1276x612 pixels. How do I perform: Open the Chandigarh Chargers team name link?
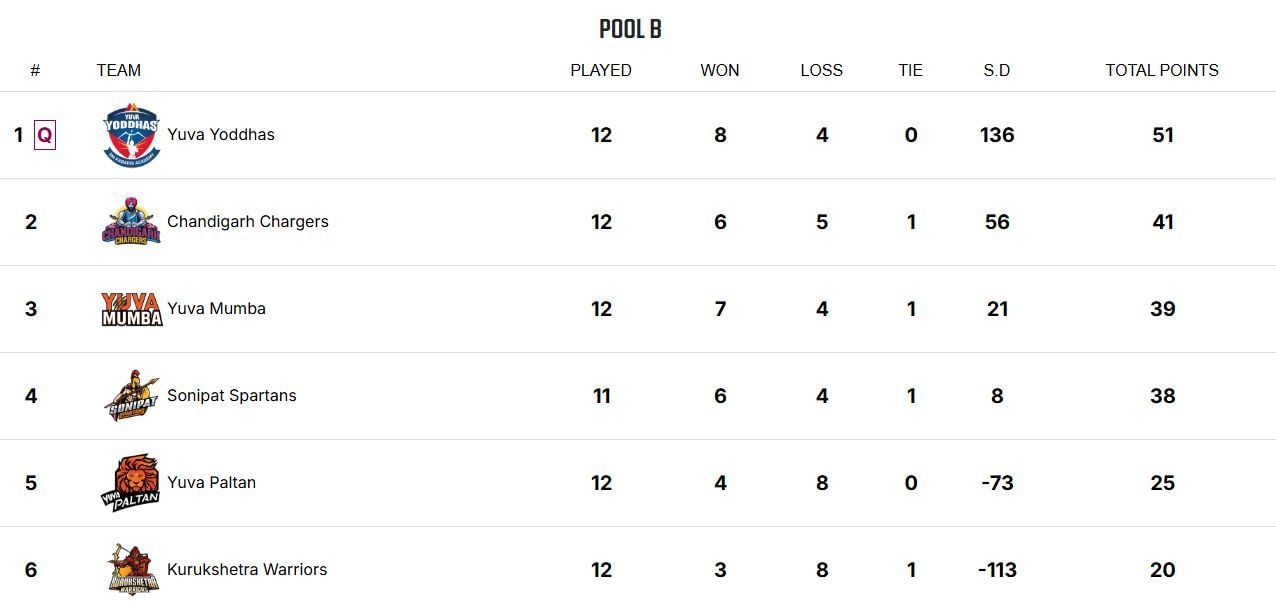[x=248, y=222]
